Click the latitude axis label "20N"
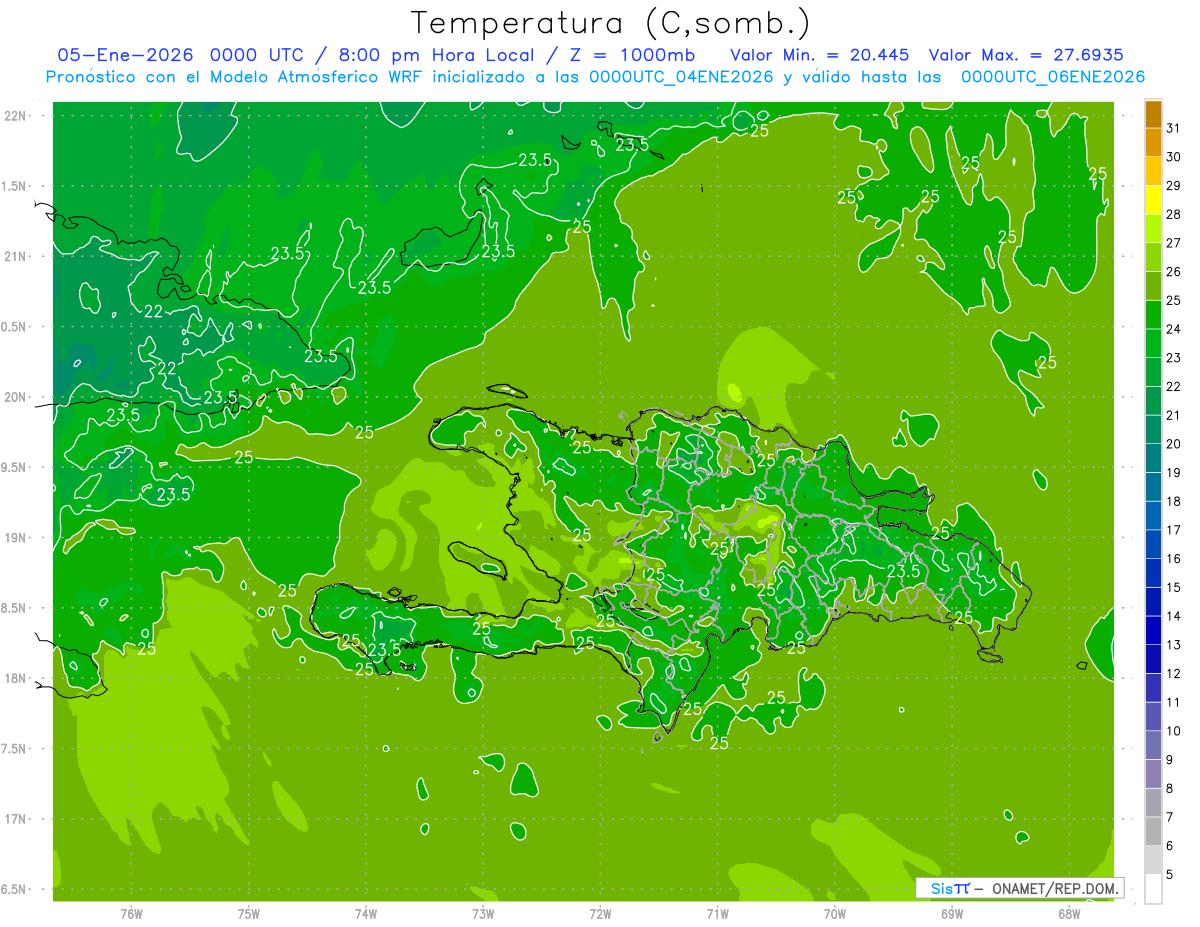Viewport: 1200px width, 927px height. point(14,397)
